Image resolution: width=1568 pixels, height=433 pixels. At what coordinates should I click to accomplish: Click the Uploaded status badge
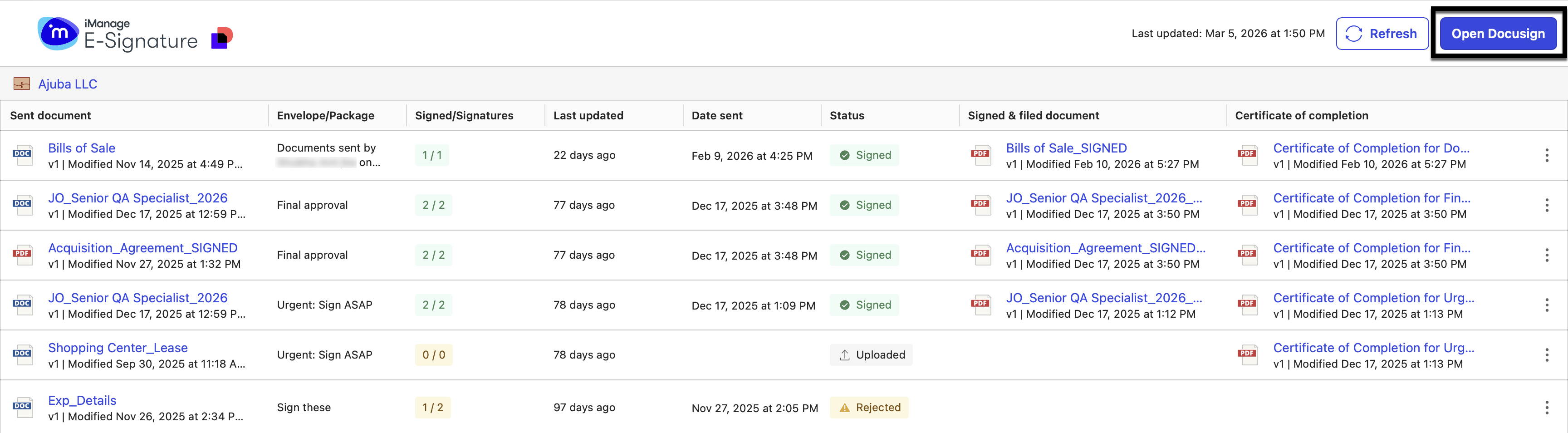[x=871, y=355]
